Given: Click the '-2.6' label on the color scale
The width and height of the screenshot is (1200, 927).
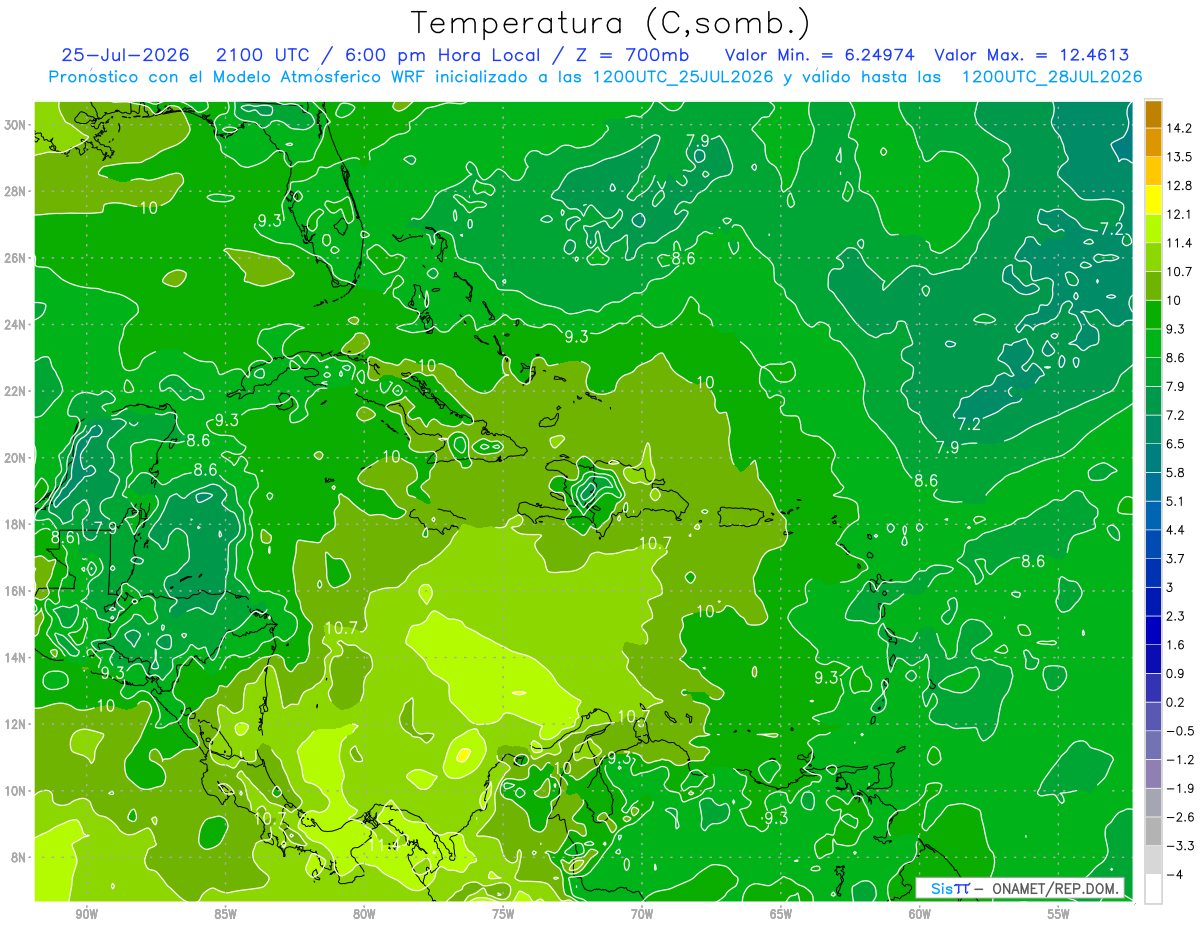Looking at the screenshot, I should pyautogui.click(x=1180, y=817).
